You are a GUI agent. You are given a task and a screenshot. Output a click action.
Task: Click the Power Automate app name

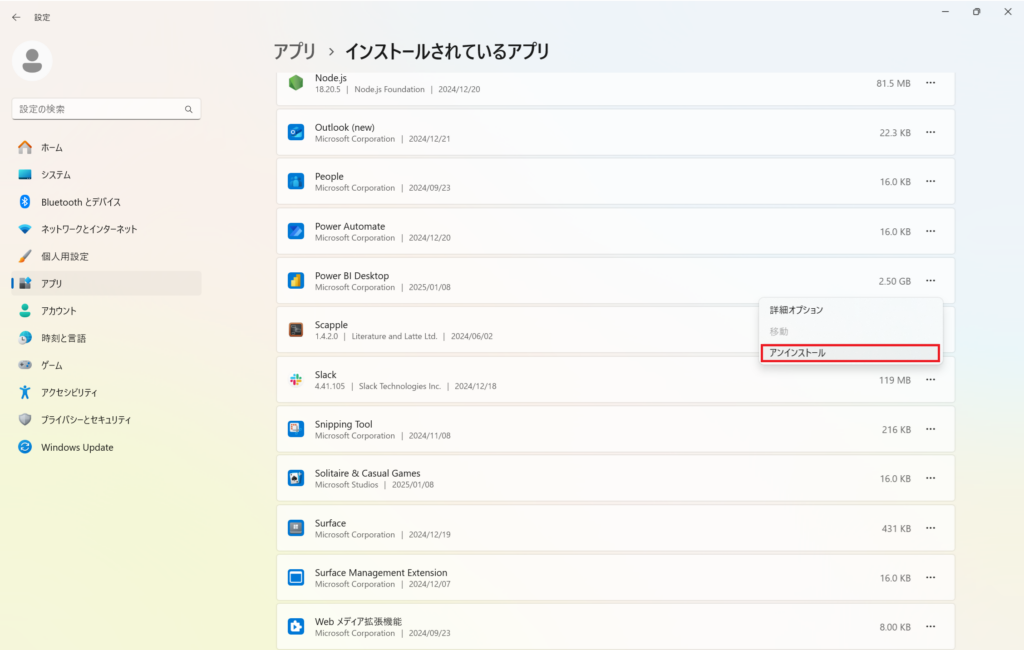pyautogui.click(x=350, y=226)
